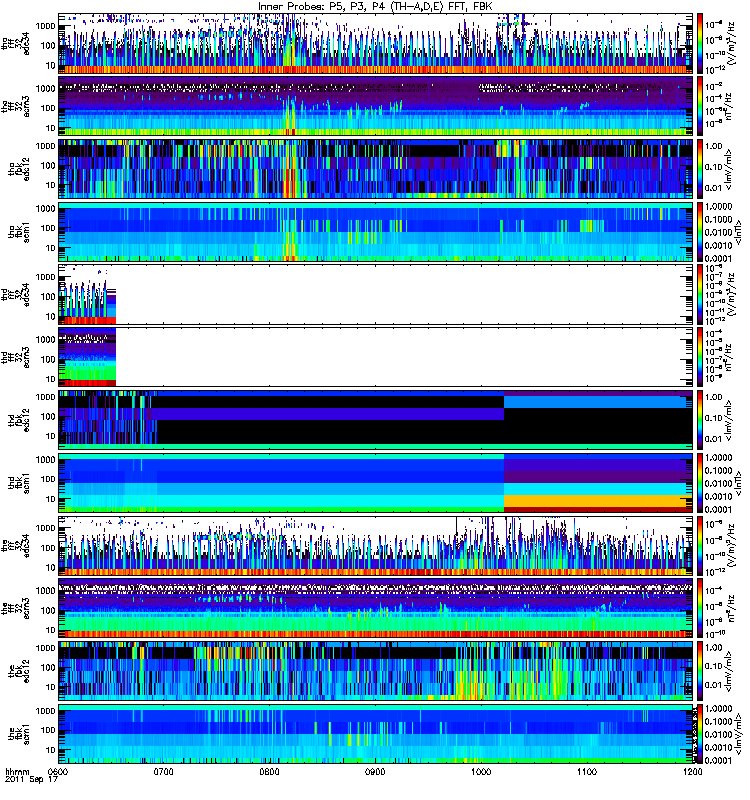Open the tha fff edc34 spectrogram panel
Viewport: 750px width, 800px height.
(375, 43)
